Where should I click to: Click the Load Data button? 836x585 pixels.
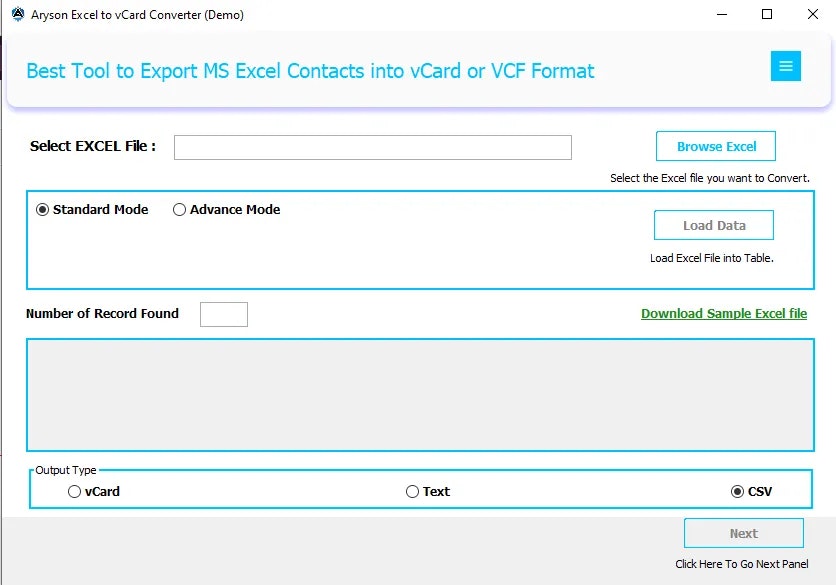713,225
